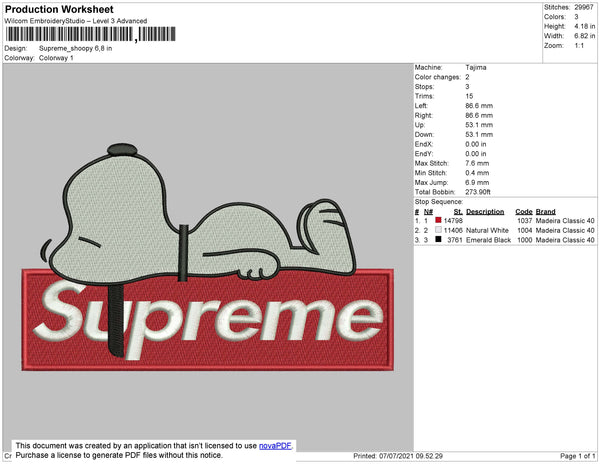
Task: Select the 'Colorway 1' value
Action: pos(56,58)
